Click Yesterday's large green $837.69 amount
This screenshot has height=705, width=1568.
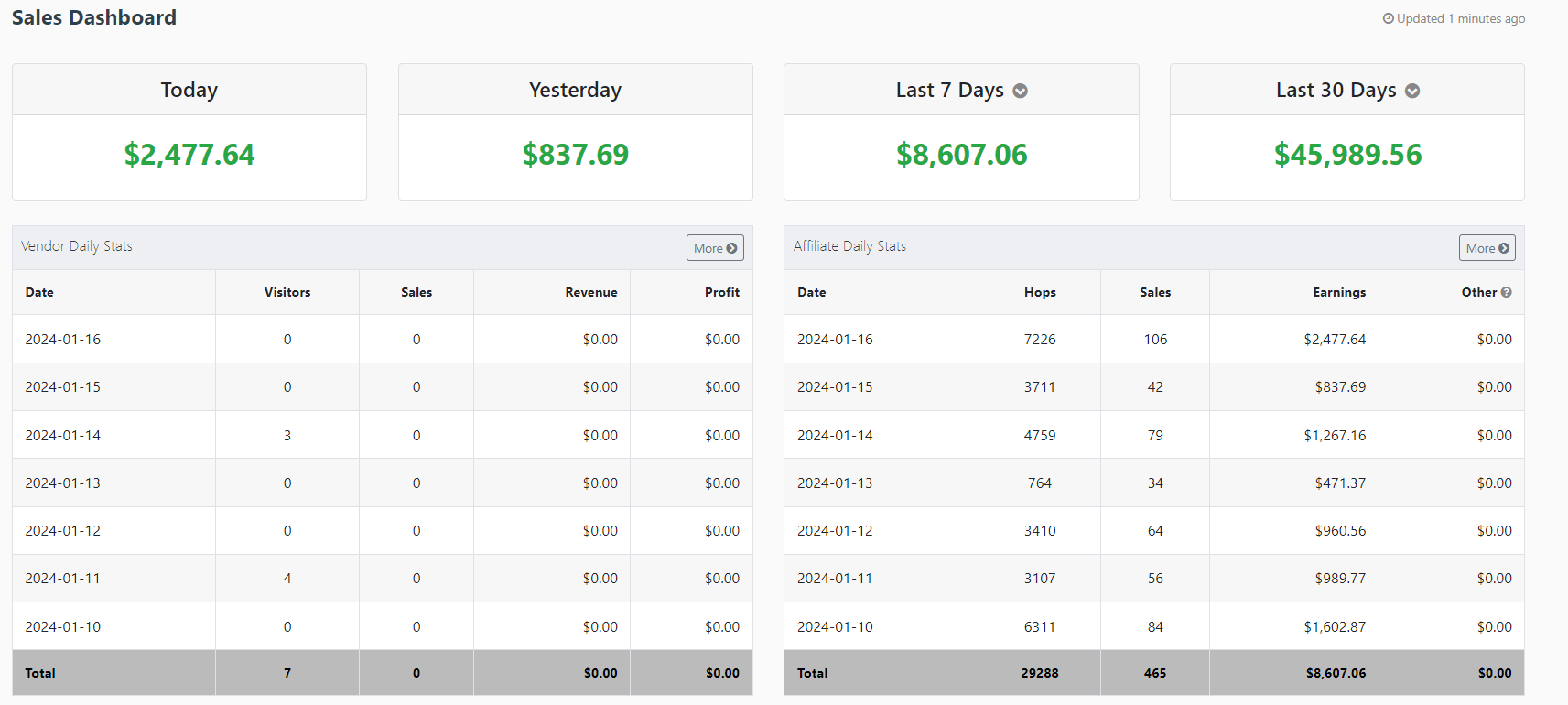(575, 155)
